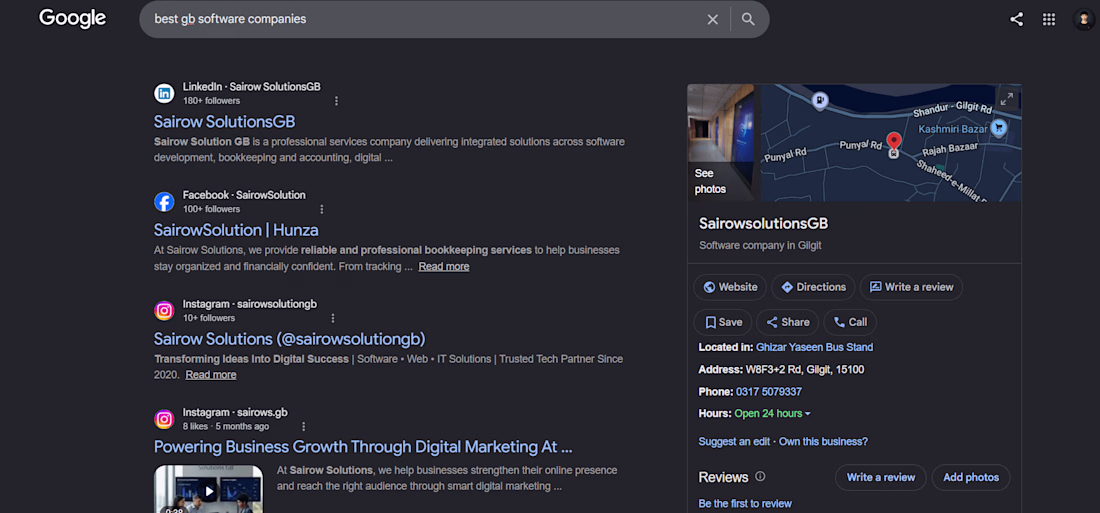
Task: Click Be the first to review
Action: pyautogui.click(x=745, y=504)
